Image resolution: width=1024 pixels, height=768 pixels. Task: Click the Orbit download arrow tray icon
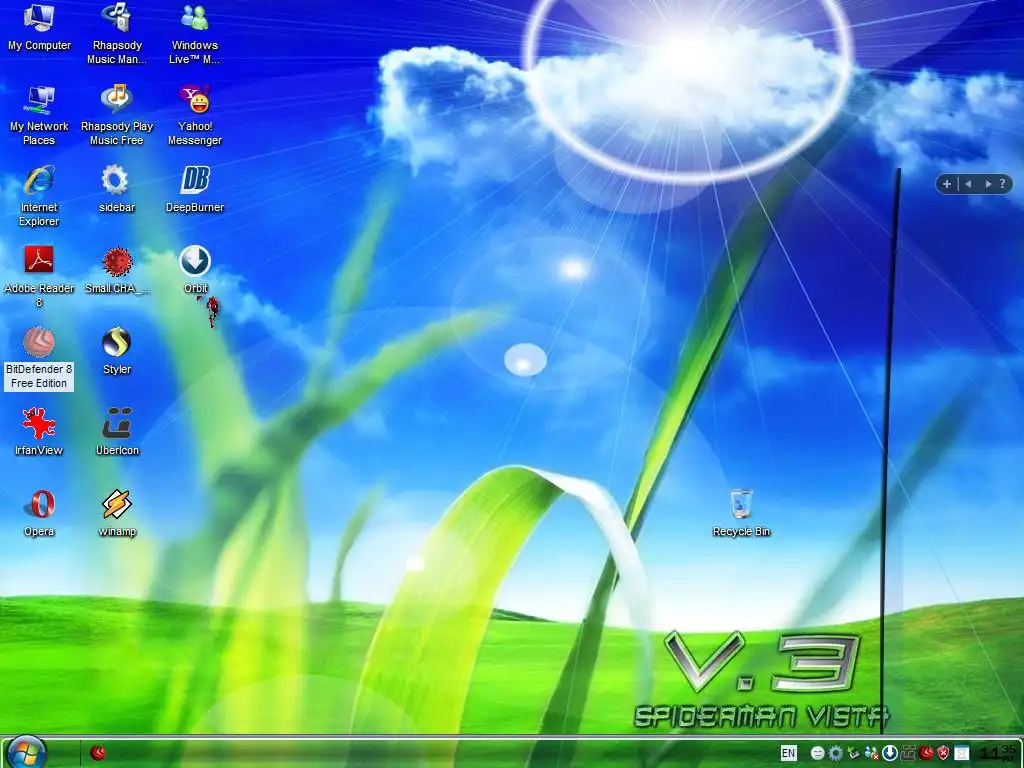coord(889,753)
